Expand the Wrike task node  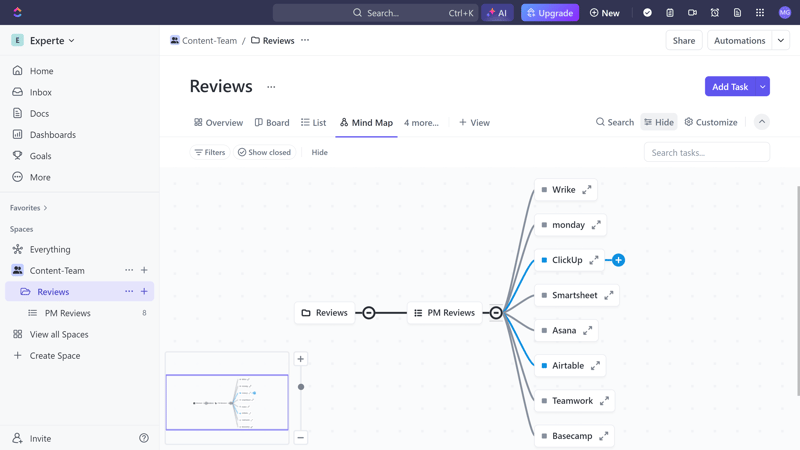click(x=587, y=190)
